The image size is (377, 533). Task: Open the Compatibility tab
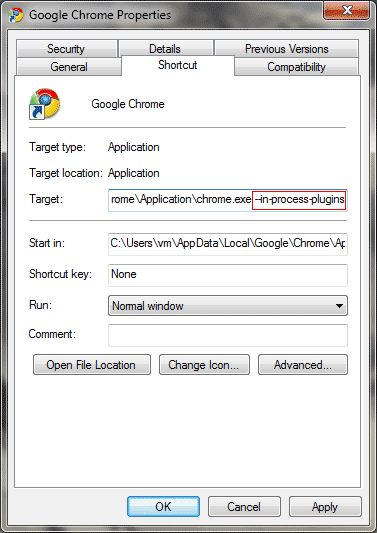point(296,67)
